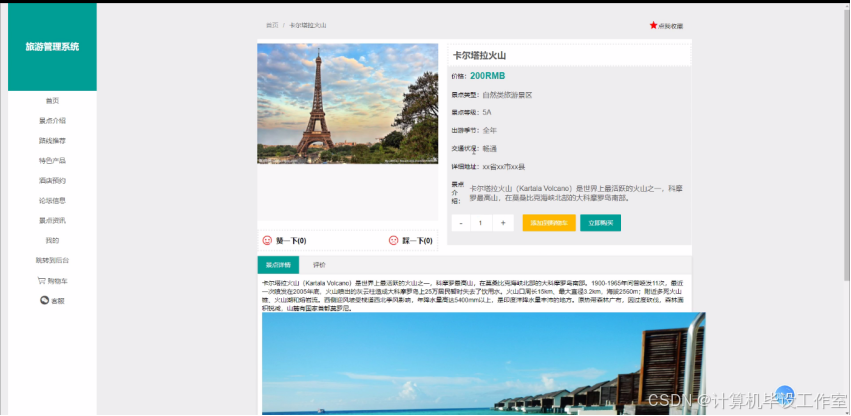The image size is (851, 416).
Task: Click 点我收藏 favorite link text
Action: [671, 26]
